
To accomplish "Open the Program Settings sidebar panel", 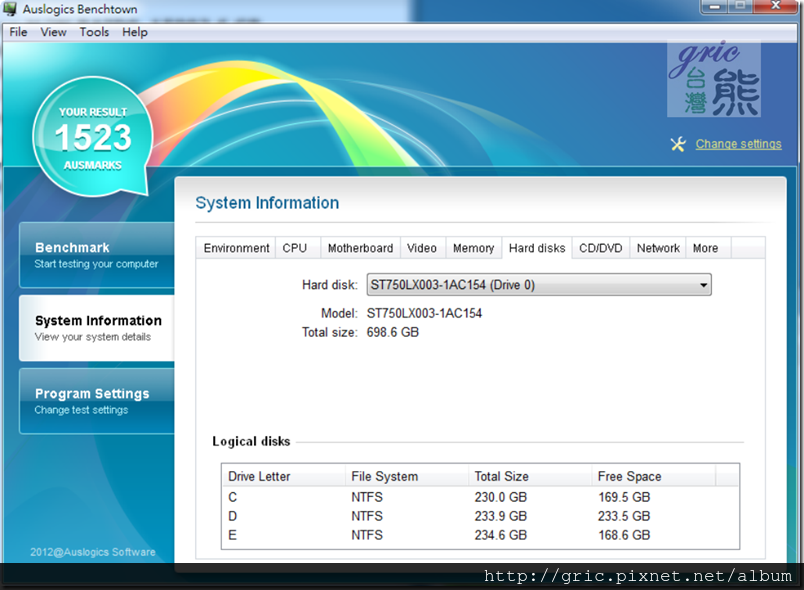I will [97, 401].
